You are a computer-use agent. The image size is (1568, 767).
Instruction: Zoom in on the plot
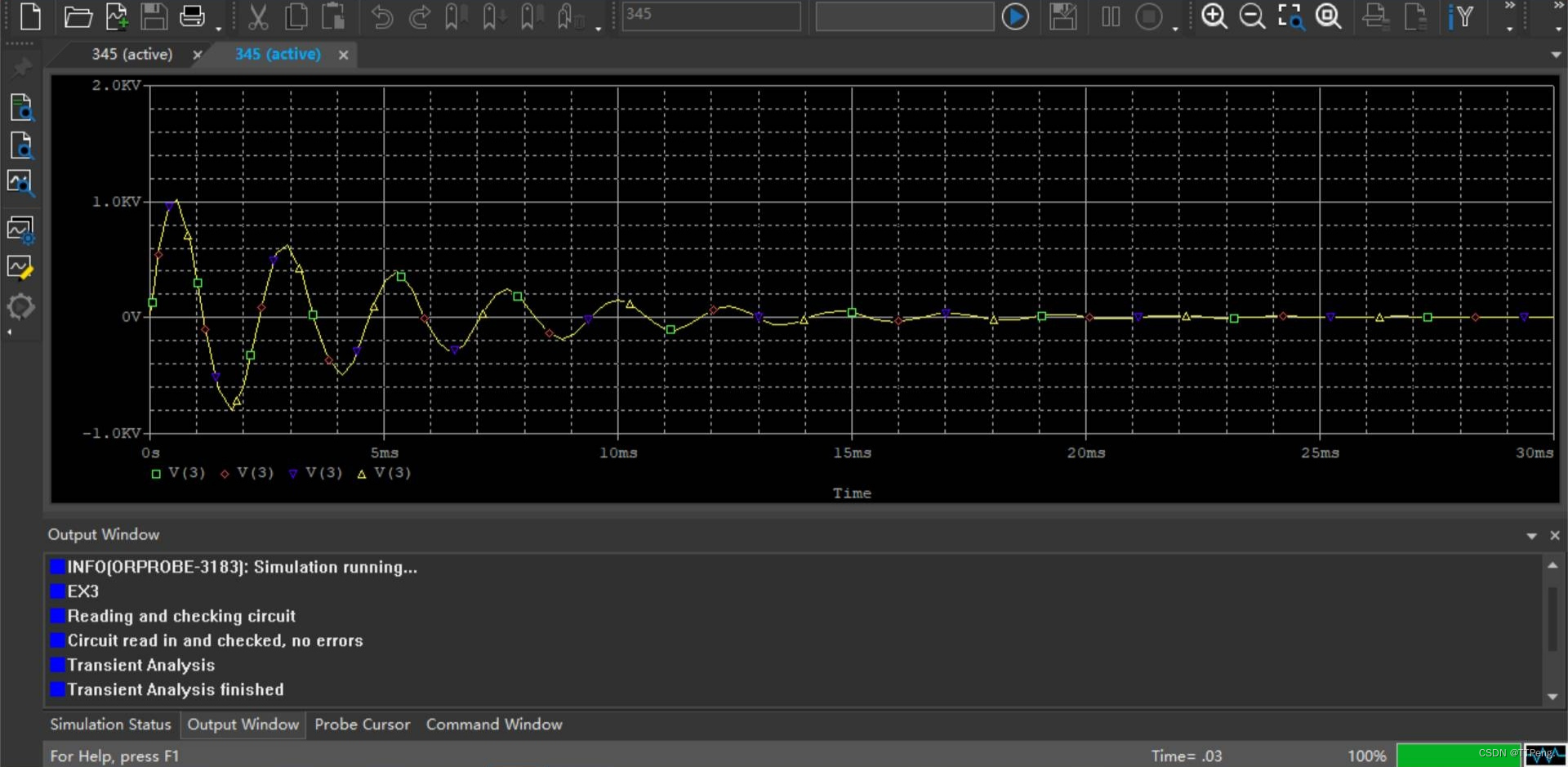pyautogui.click(x=1214, y=16)
